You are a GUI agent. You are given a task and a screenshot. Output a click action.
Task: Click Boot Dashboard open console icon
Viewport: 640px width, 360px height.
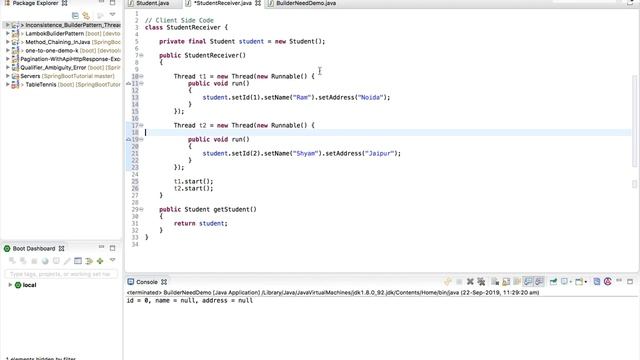click(56, 261)
